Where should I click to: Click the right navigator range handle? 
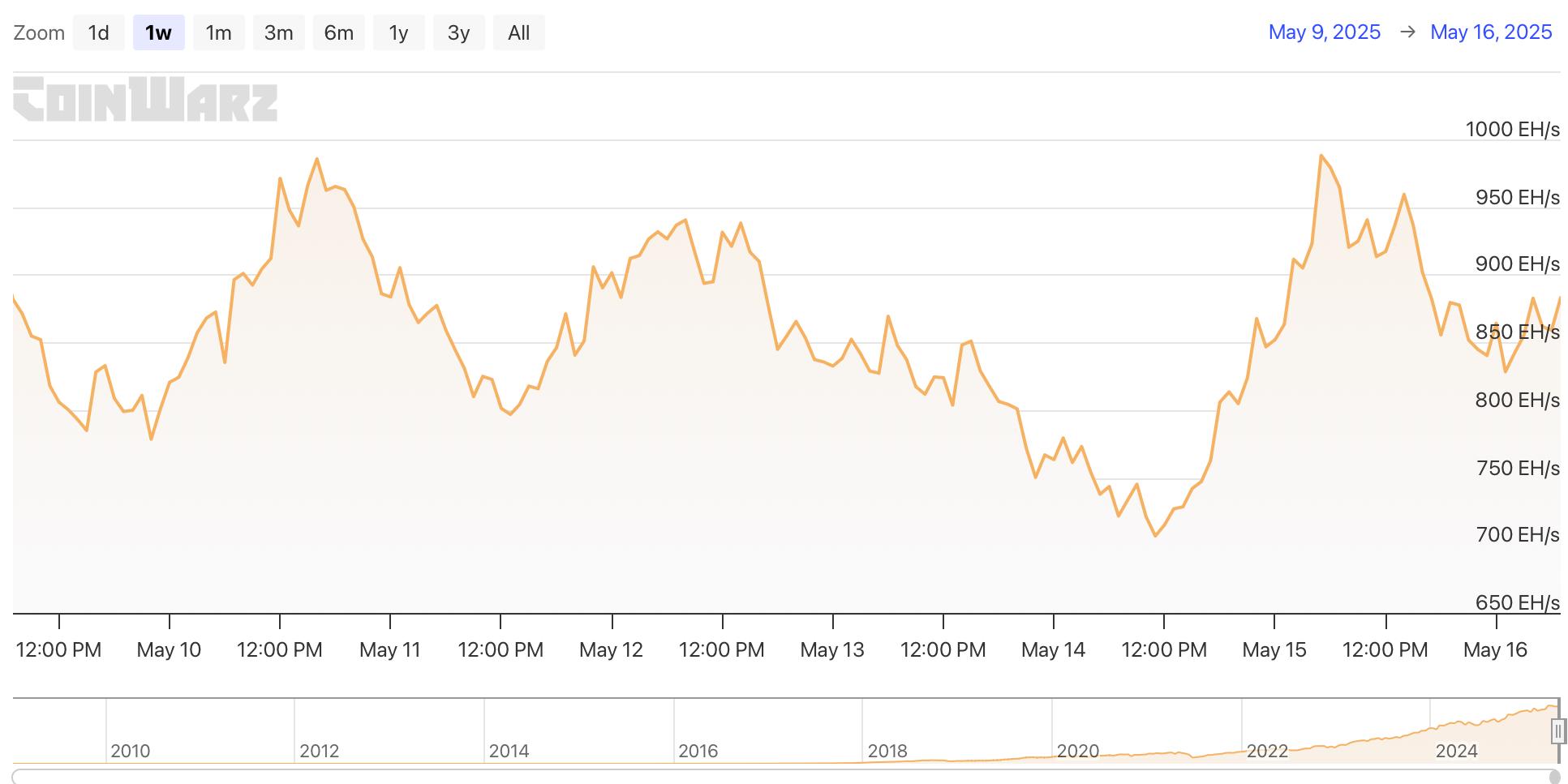pos(1557,731)
